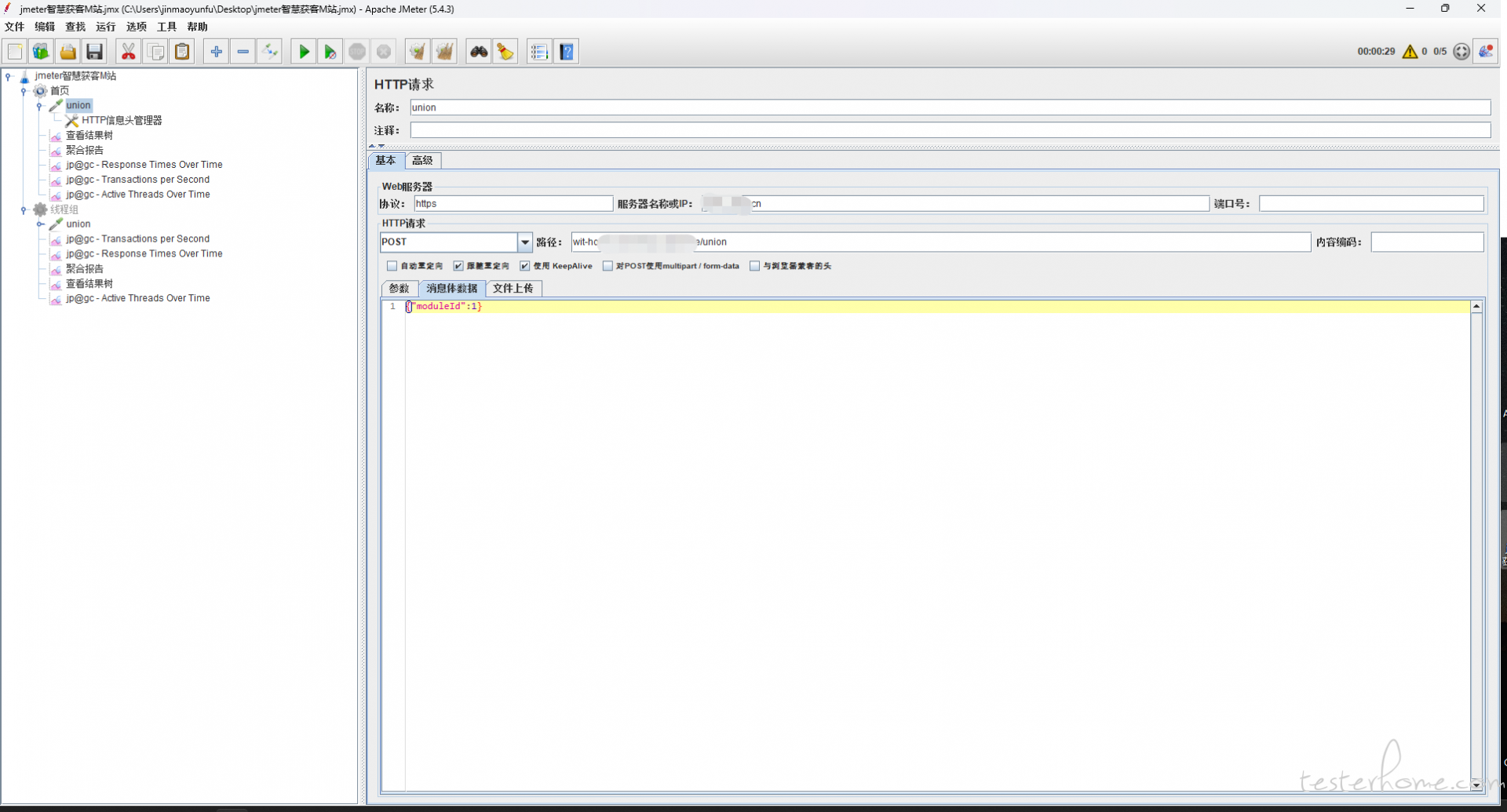Enable the multipart / form-data checkbox

coord(608,266)
